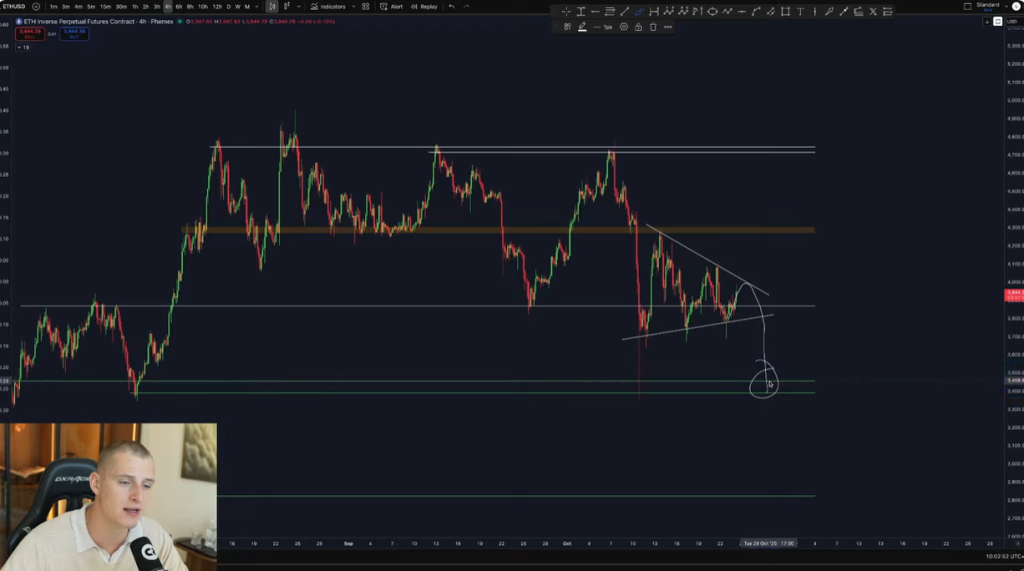This screenshot has width=1024, height=571.
Task: Switch to the 1h timeframe
Action: (x=135, y=6)
